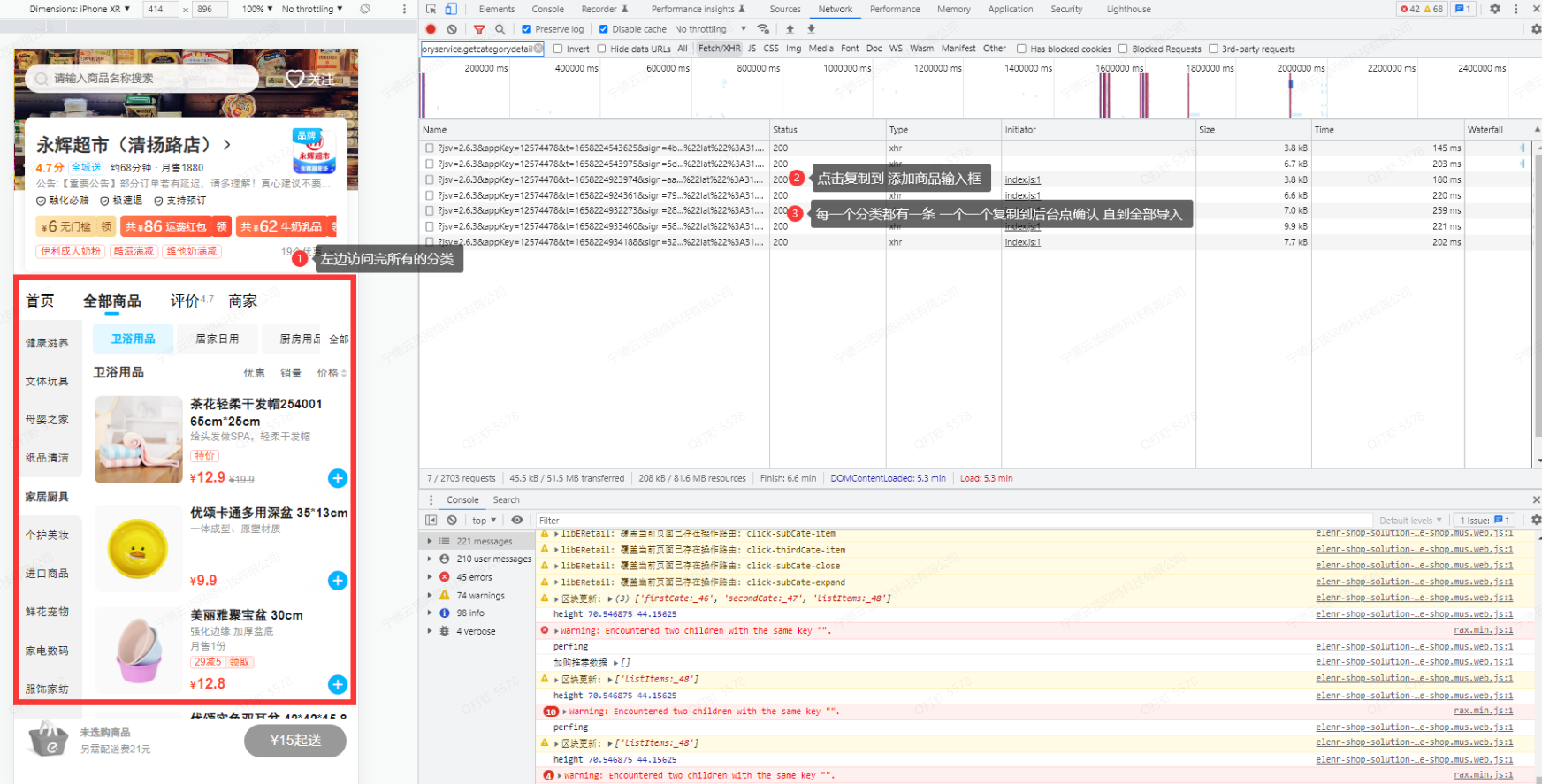Expand 221 messages group
Image resolution: width=1542 pixels, height=784 pixels.
[431, 541]
